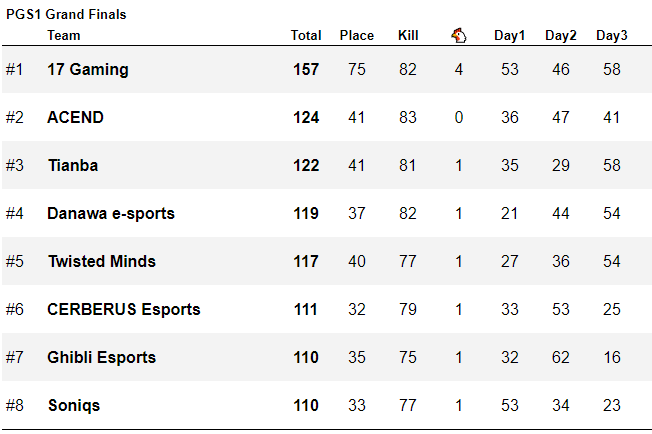Click the Place column header
This screenshot has width=652, height=434.
coord(357,36)
